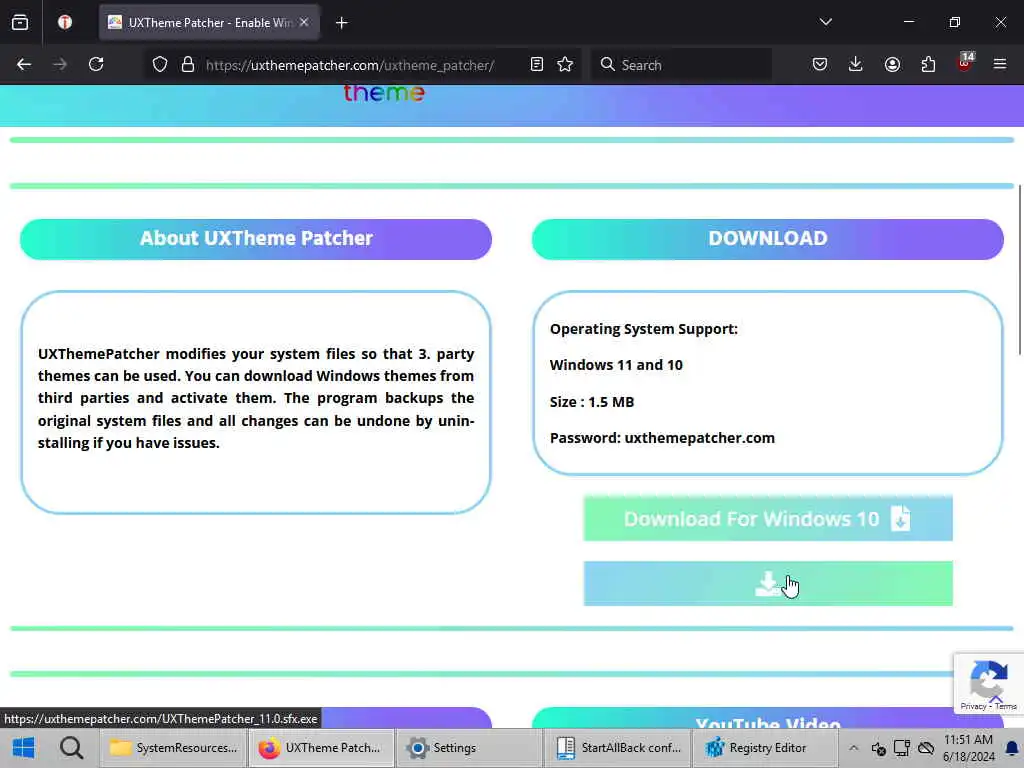Go forward to the next page

click(x=60, y=65)
